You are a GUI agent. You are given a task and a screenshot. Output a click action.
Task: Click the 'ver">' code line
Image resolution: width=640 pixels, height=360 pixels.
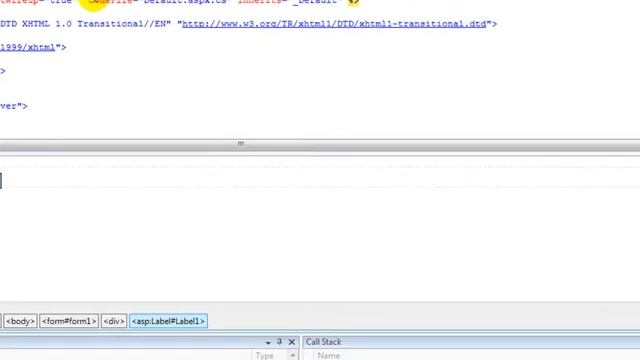[x=14, y=106]
